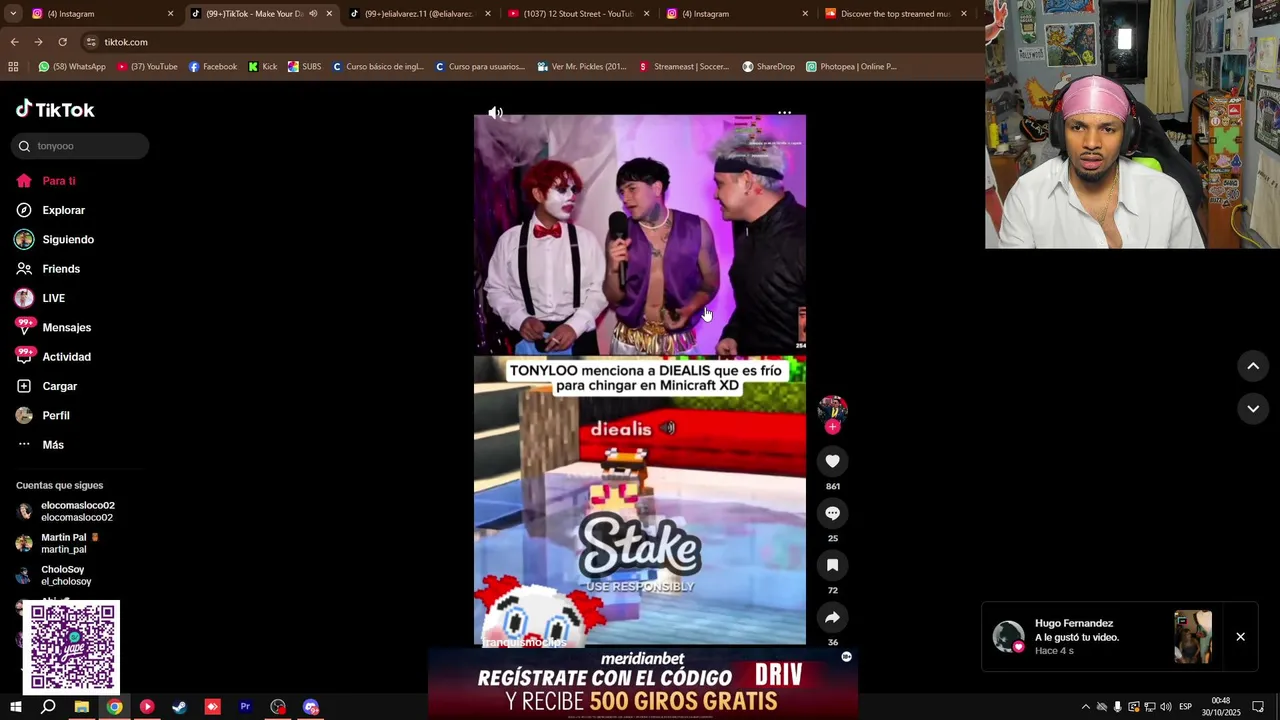
Task: Go to the next video arrow
Action: coord(1253,408)
